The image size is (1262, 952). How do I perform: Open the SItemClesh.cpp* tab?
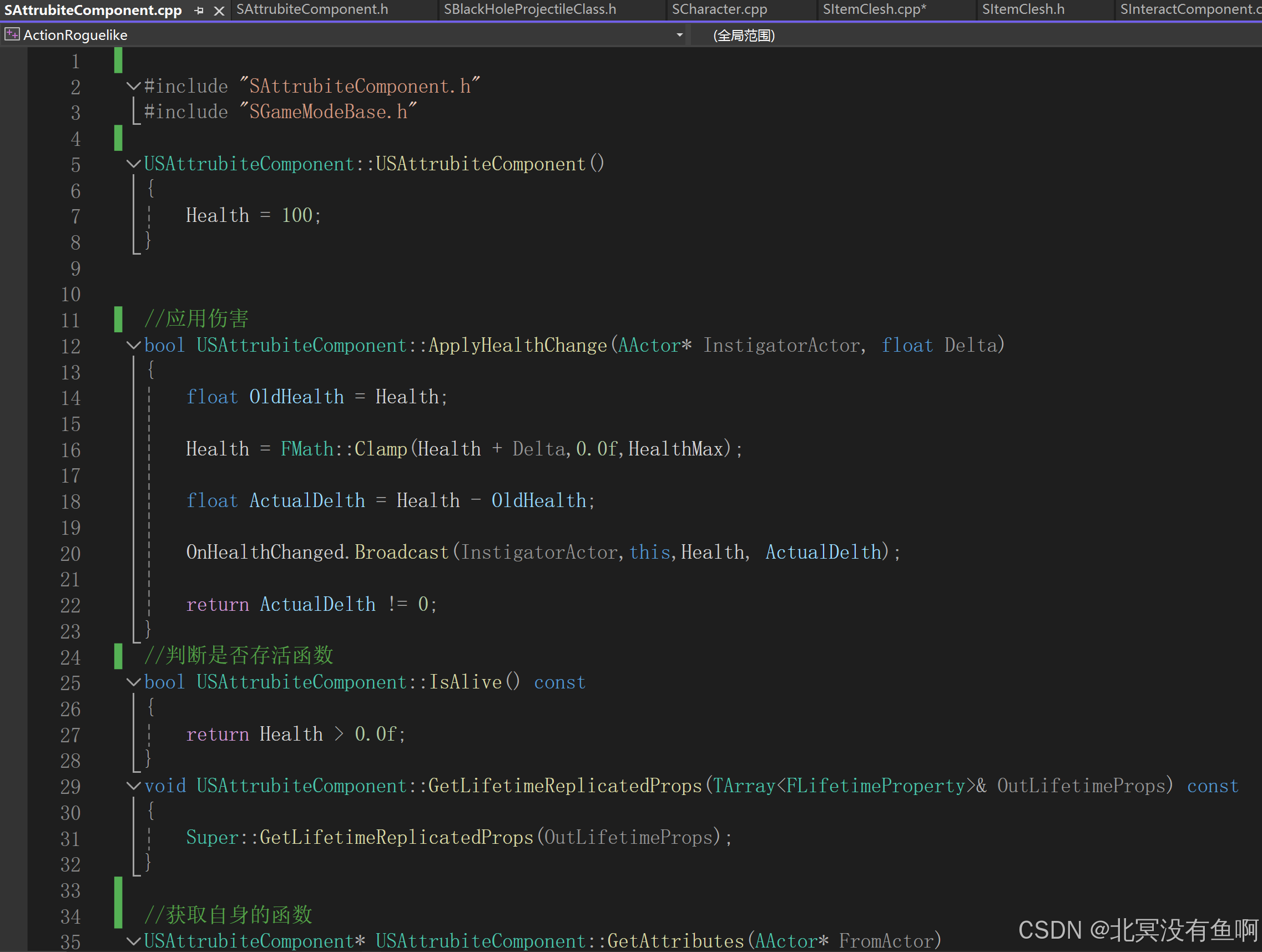[874, 9]
